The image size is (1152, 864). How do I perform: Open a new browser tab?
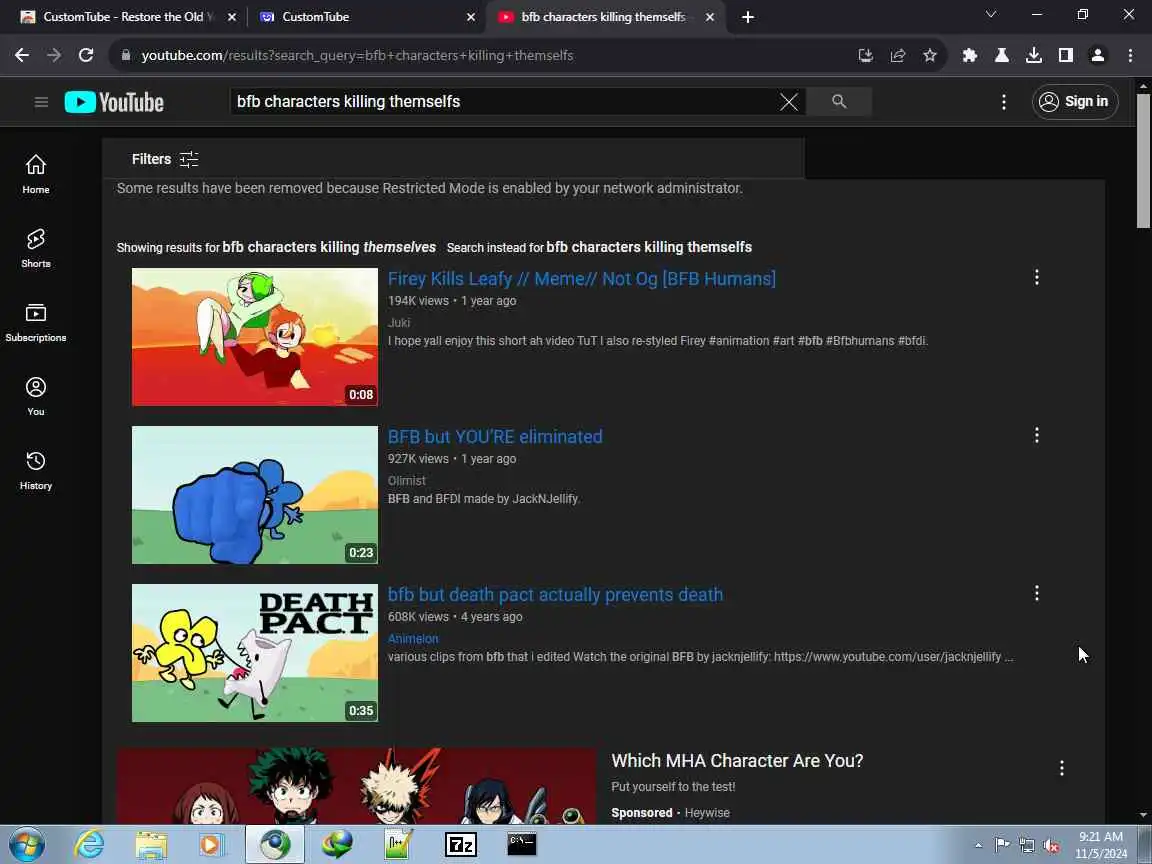coord(748,17)
